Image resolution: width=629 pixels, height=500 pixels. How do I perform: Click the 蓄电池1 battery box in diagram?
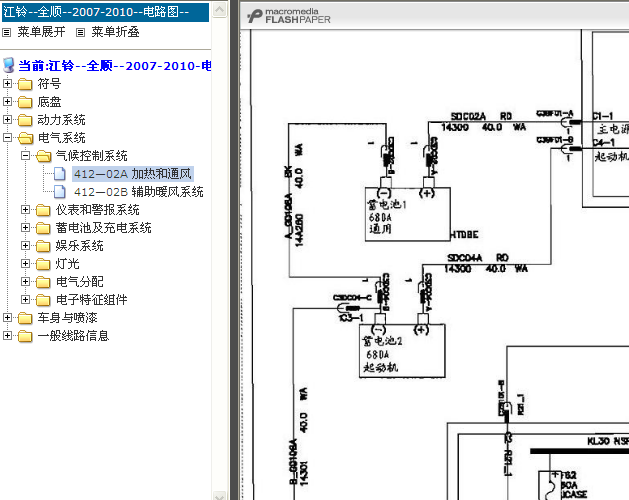(x=408, y=214)
